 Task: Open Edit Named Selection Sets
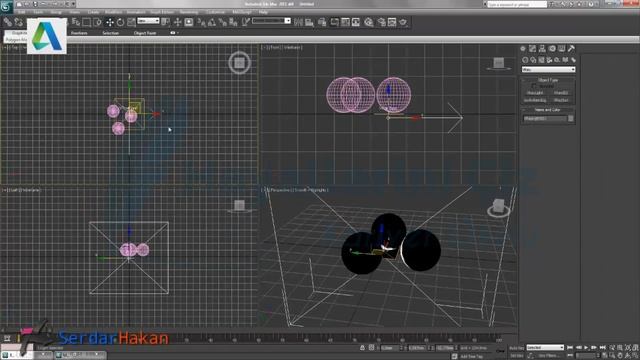(x=245, y=22)
